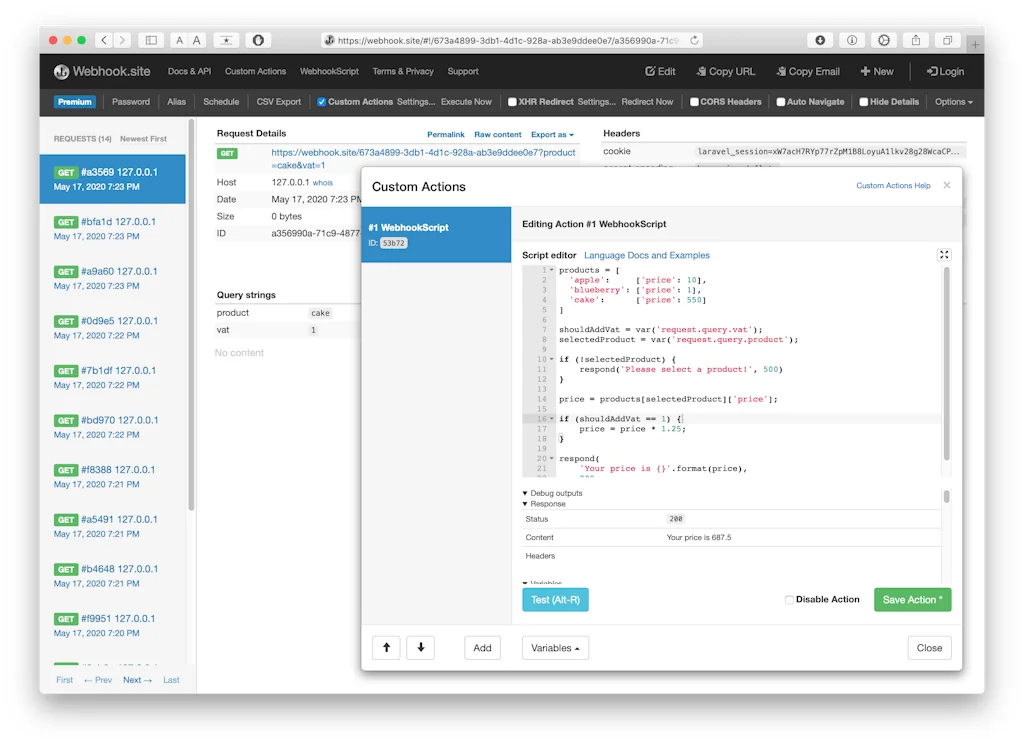The image size is (1024, 746).
Task: Select request #bfa1d in the sidebar
Action: pos(112,228)
